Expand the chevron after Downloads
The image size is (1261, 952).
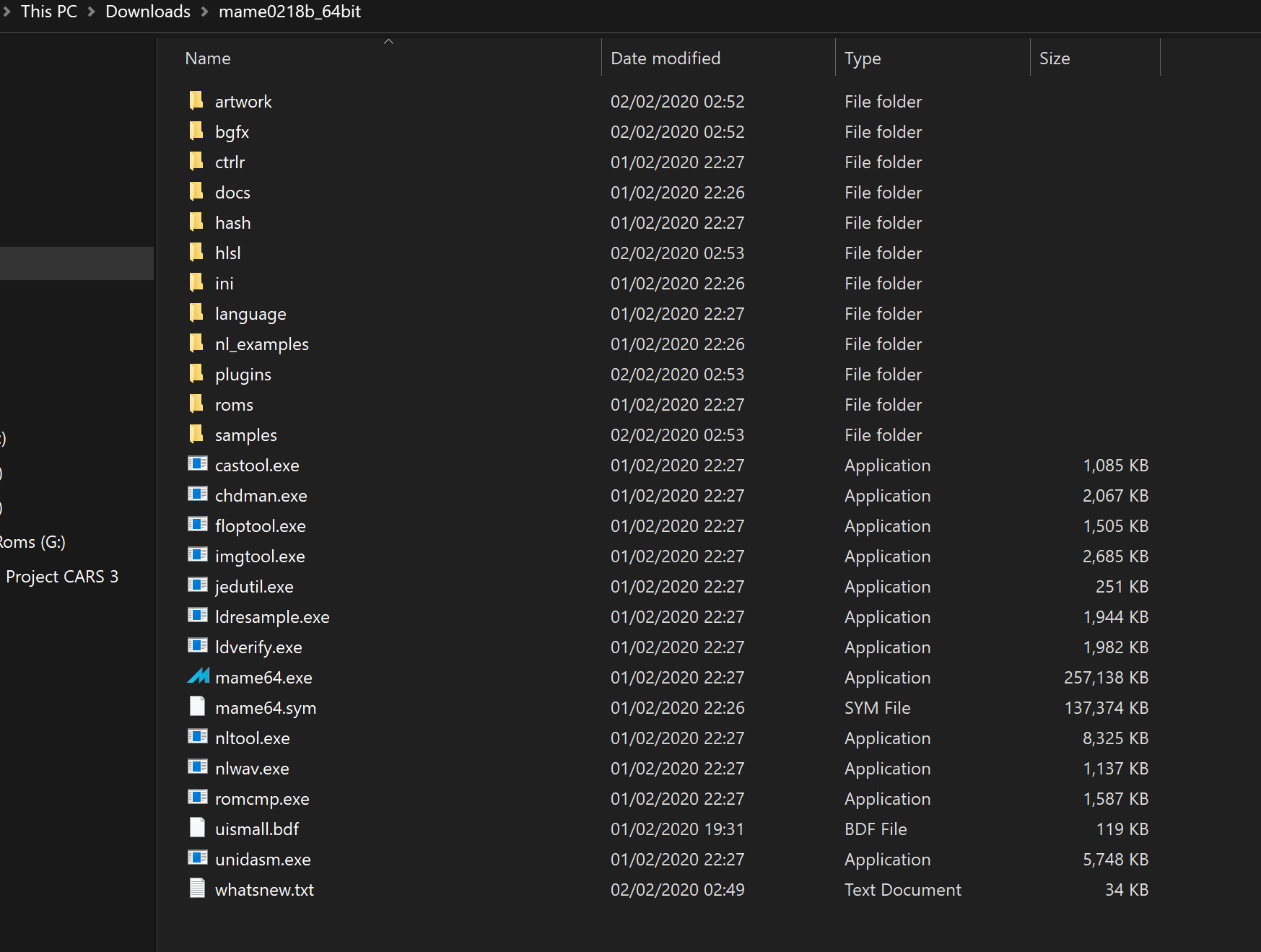click(205, 12)
